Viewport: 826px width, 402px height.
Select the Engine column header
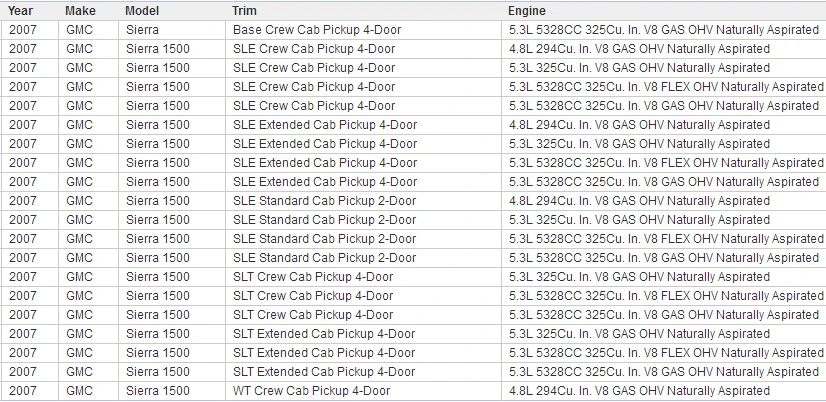point(664,11)
